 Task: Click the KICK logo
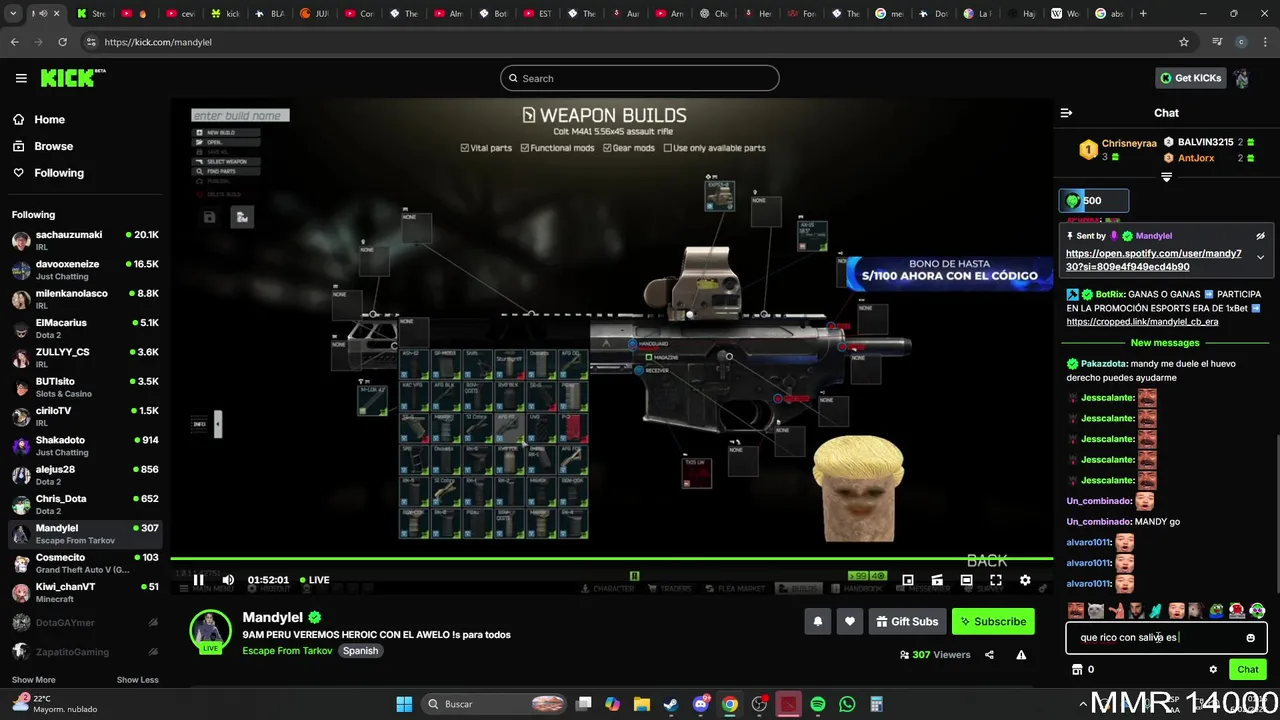coord(73,78)
